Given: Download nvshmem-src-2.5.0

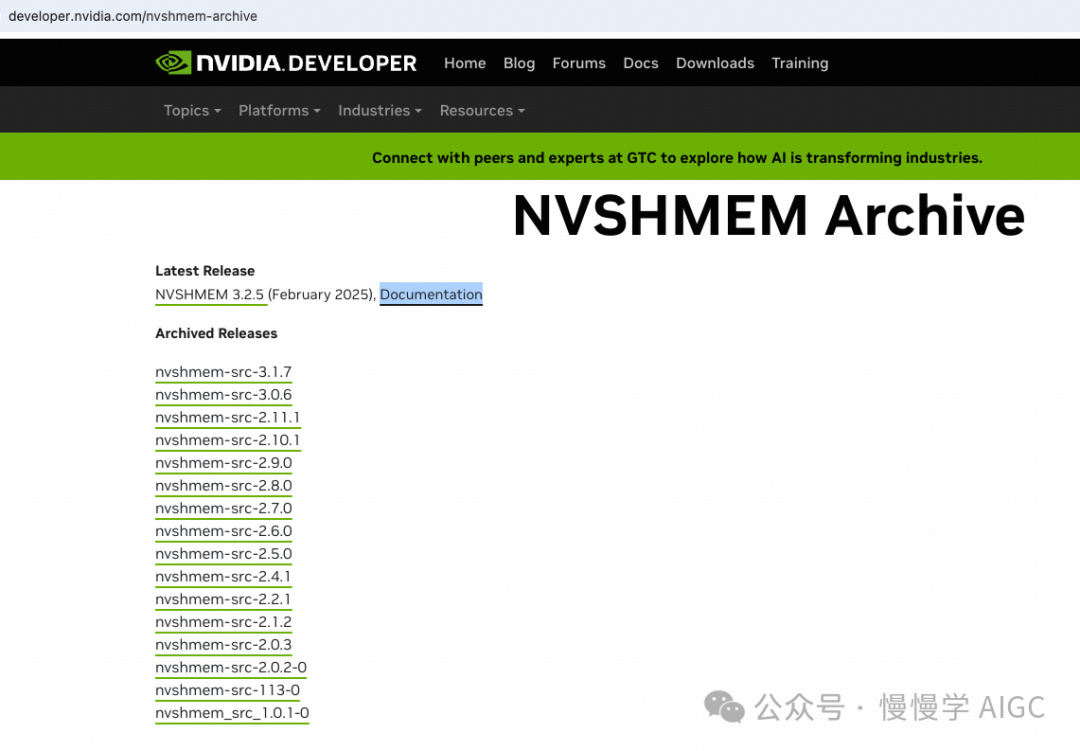Looking at the screenshot, I should [223, 554].
